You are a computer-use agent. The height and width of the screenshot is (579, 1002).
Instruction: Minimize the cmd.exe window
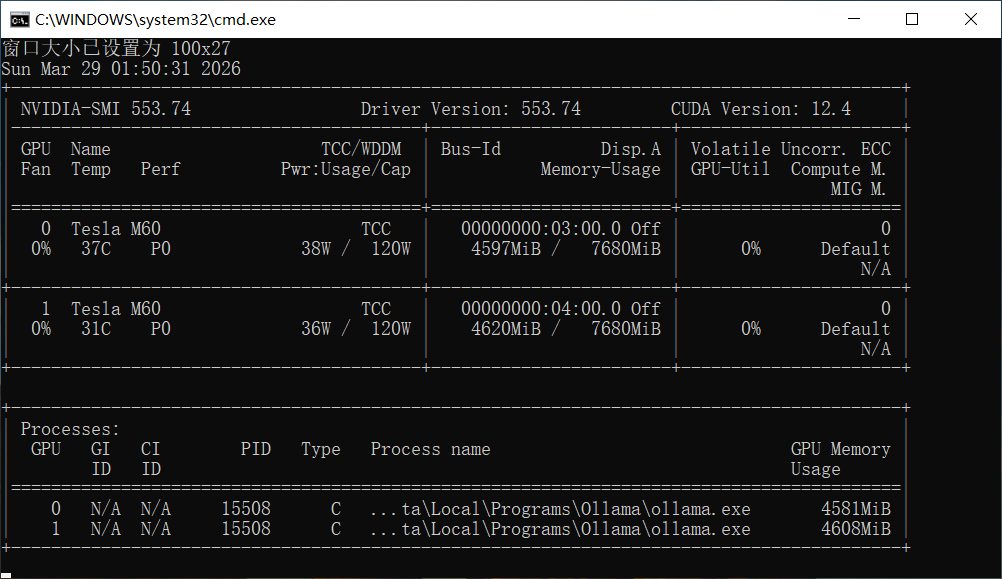coord(853,19)
